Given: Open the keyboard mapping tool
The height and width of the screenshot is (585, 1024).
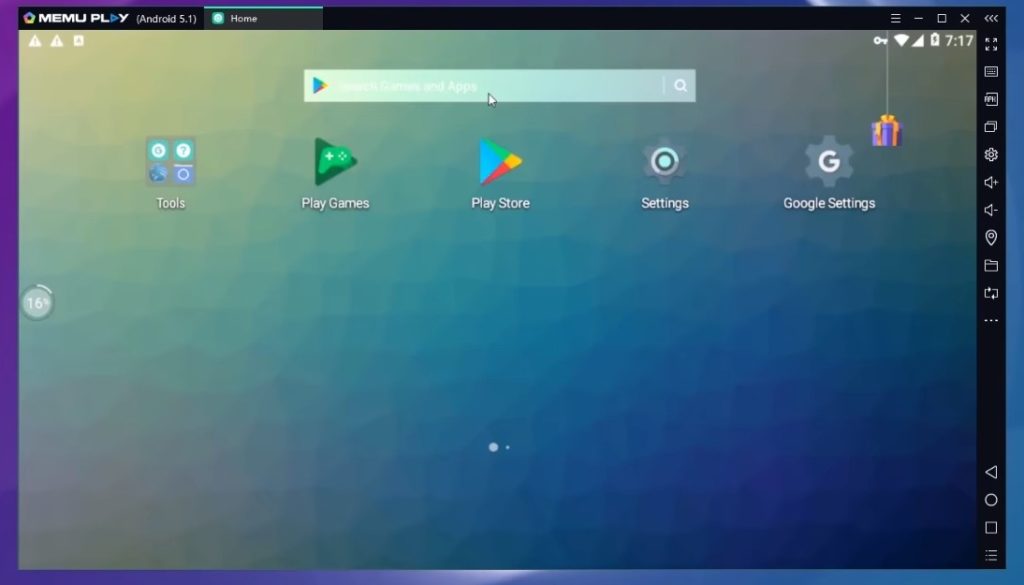Looking at the screenshot, I should (x=991, y=72).
